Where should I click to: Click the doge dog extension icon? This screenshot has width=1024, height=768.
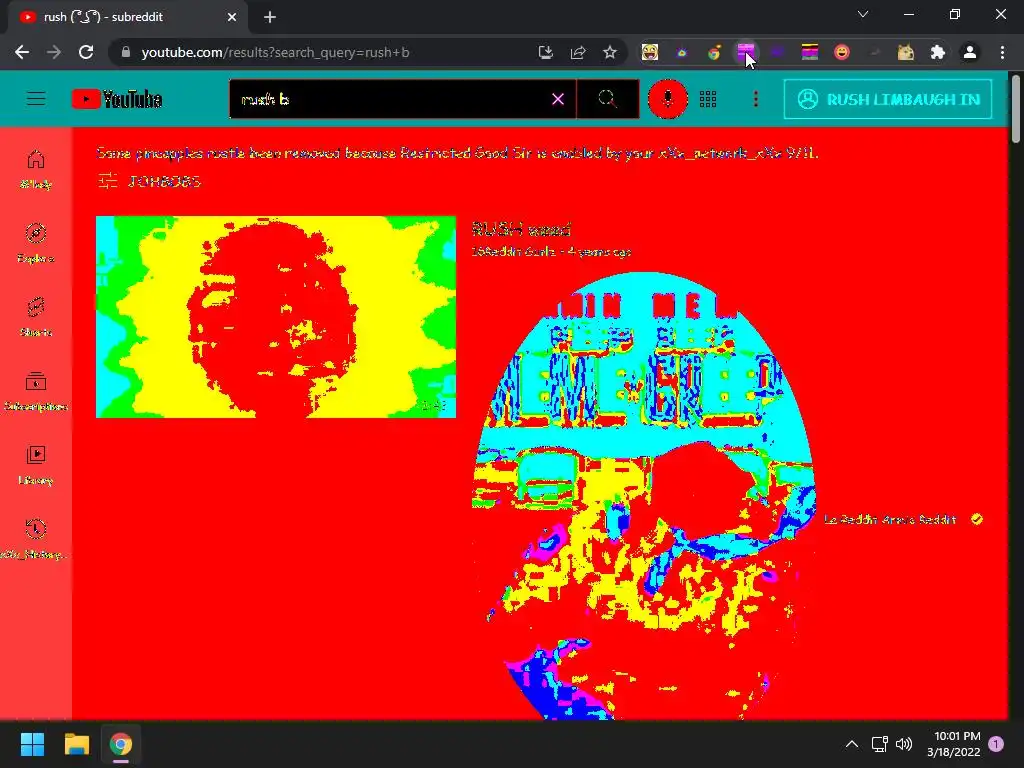pos(906,52)
